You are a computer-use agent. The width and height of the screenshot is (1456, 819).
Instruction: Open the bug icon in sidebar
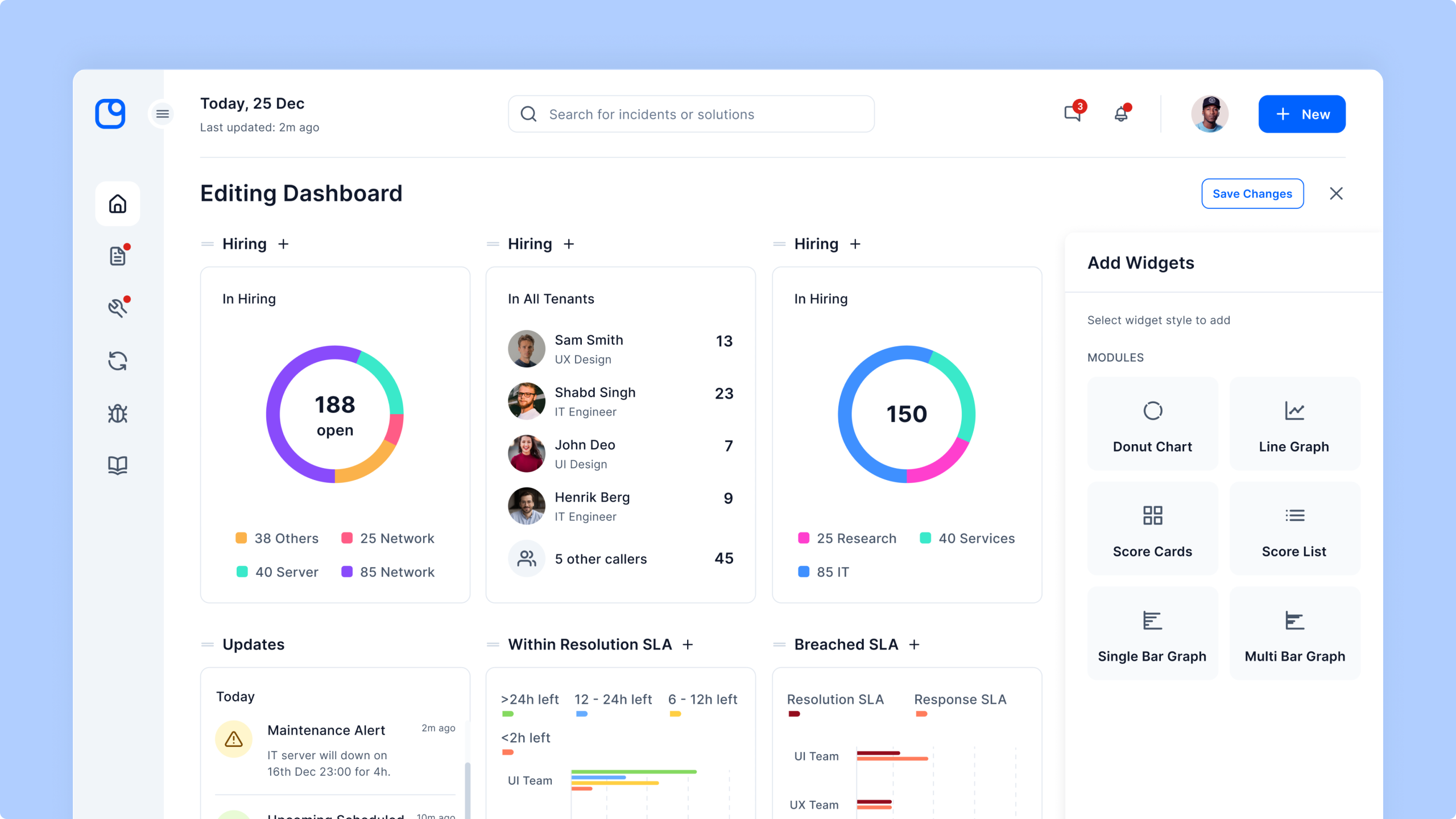pyautogui.click(x=118, y=413)
